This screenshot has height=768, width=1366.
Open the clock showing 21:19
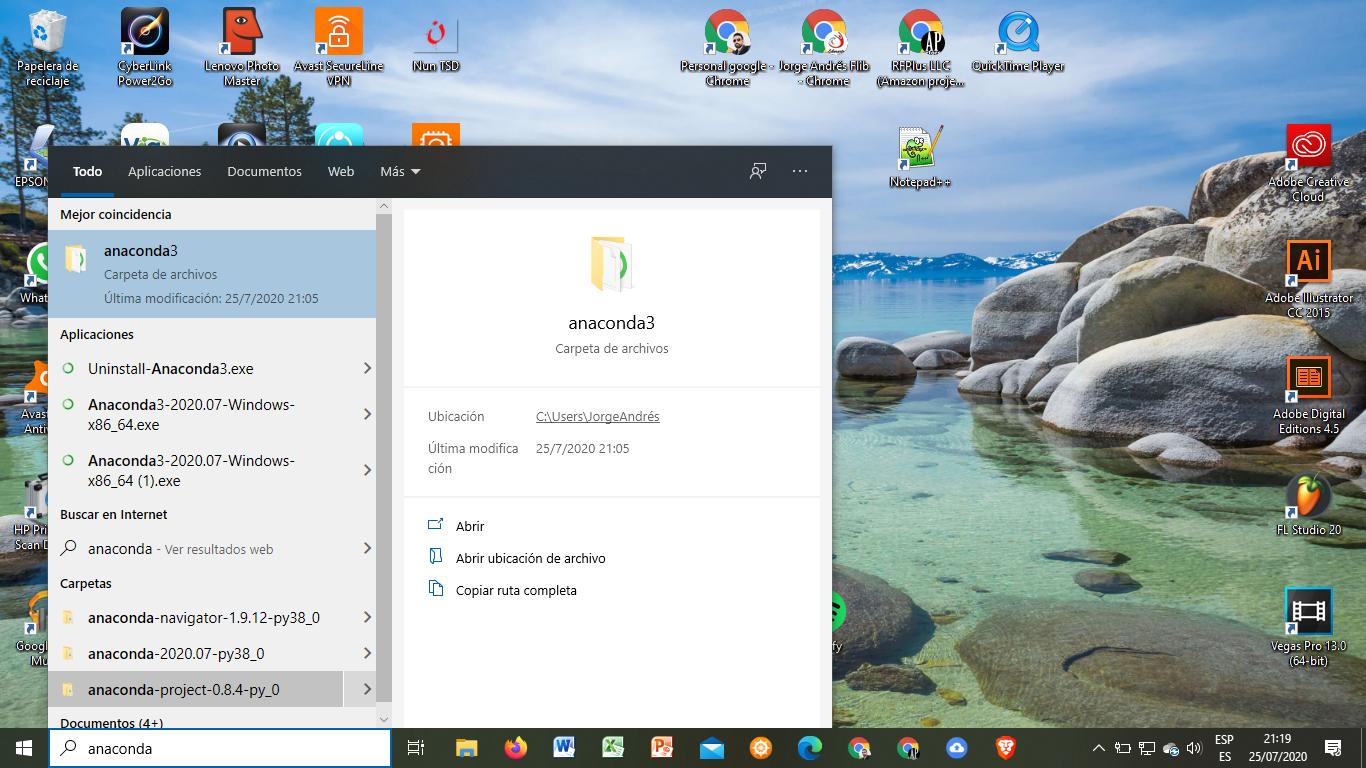[x=1277, y=748]
